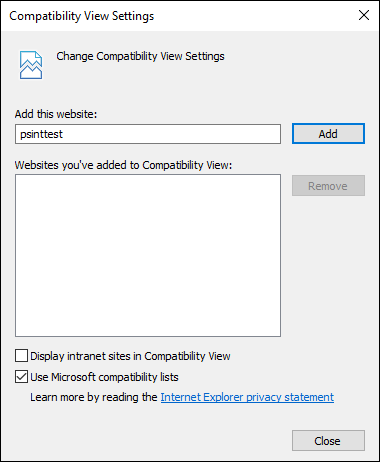This screenshot has height=462, width=380.
Task: Toggle via the Use Microsoft compatibility lists text
Action: coord(104,377)
